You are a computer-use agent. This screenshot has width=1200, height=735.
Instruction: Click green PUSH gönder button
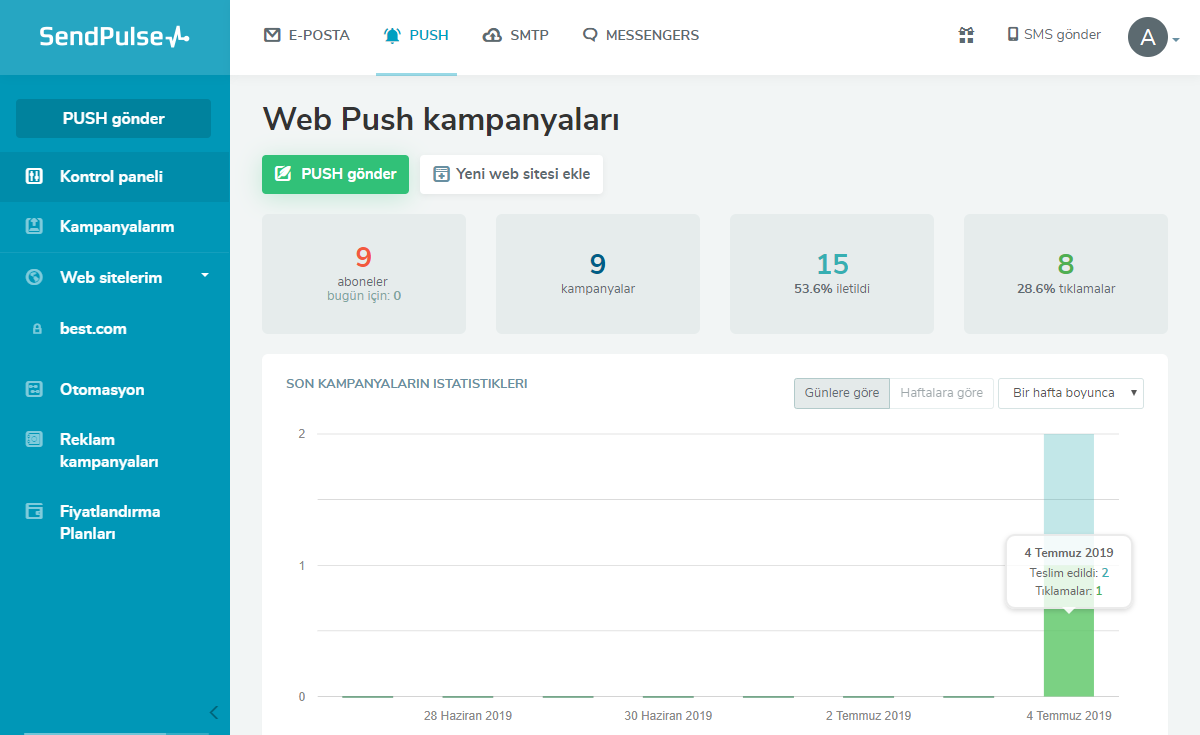[x=335, y=174]
